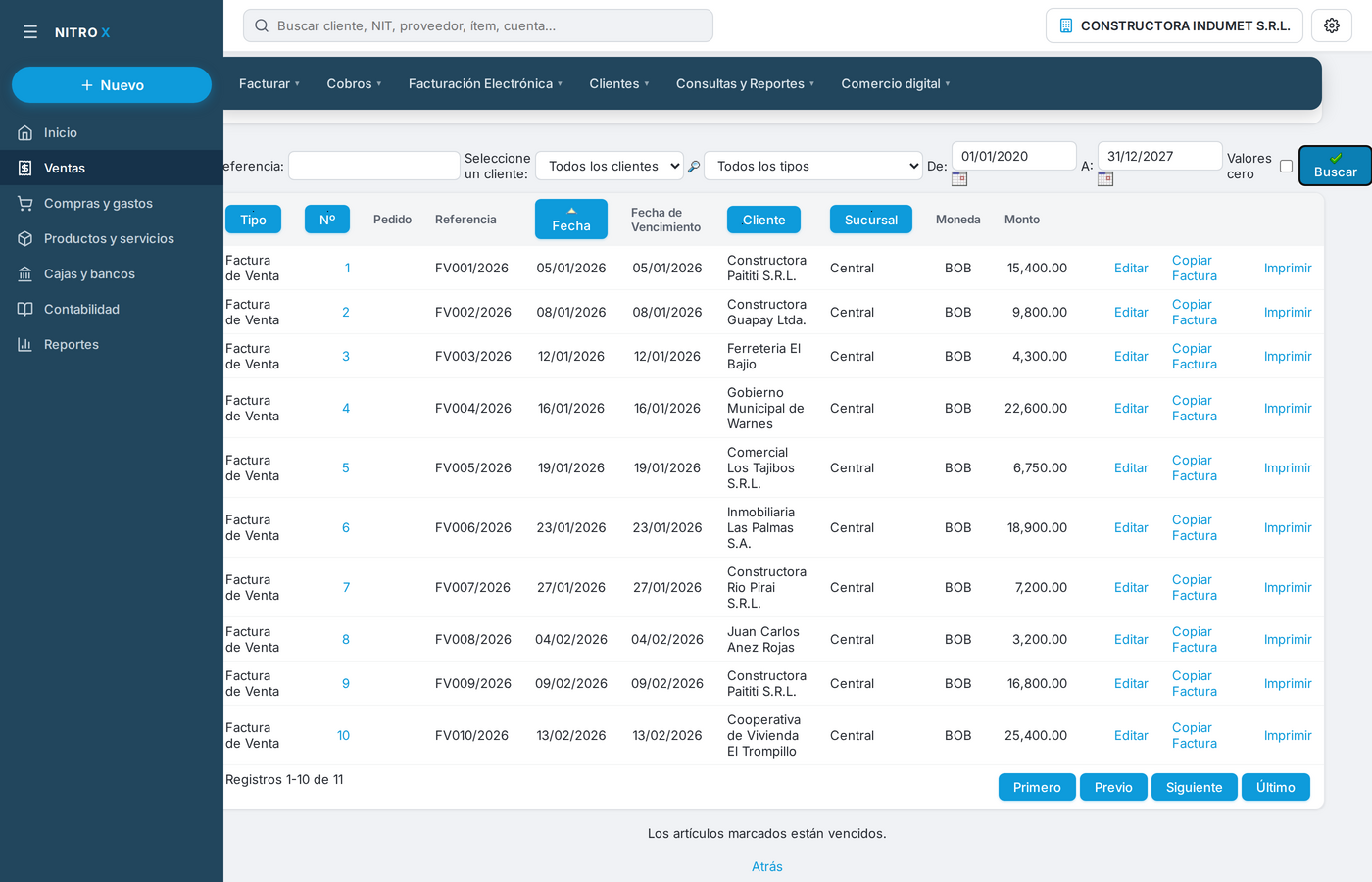Click the Compras y gastos cart icon
Image resolution: width=1372 pixels, height=882 pixels.
click(x=25, y=203)
